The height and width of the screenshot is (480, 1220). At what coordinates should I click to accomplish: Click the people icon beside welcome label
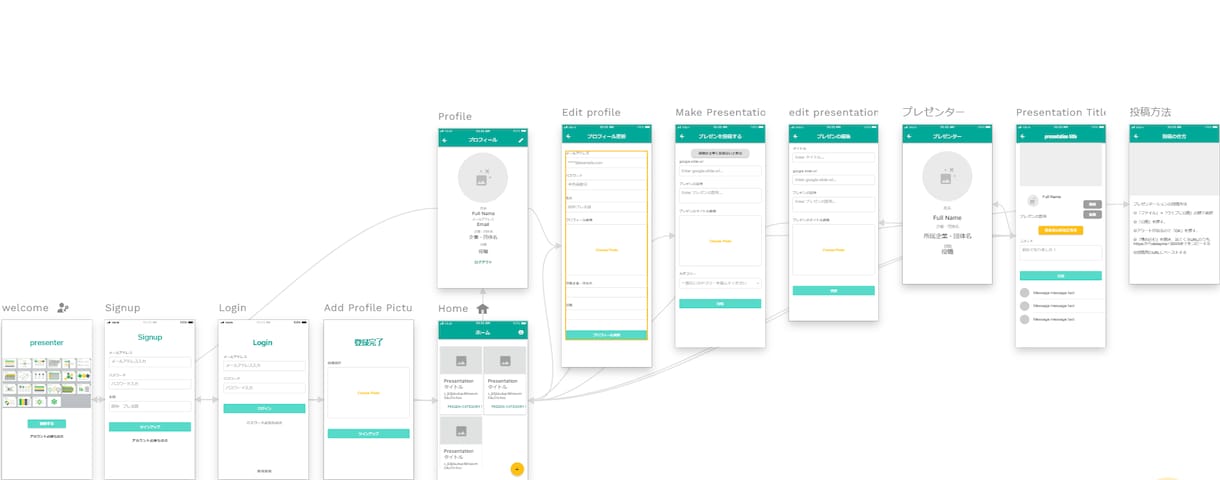[x=64, y=308]
